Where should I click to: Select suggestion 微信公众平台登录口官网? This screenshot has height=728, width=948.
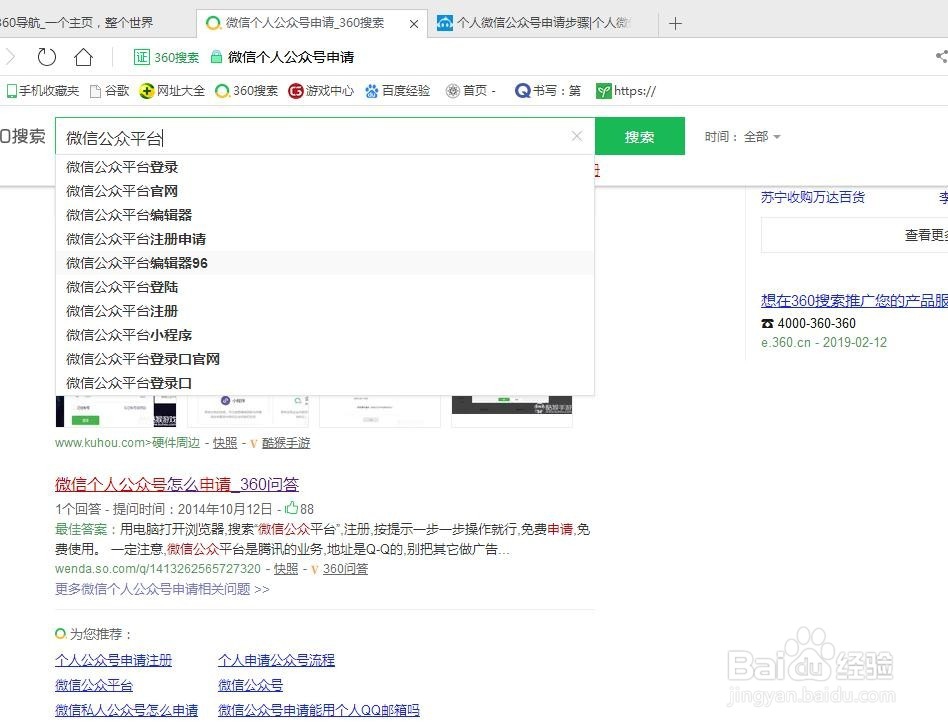tap(325, 359)
